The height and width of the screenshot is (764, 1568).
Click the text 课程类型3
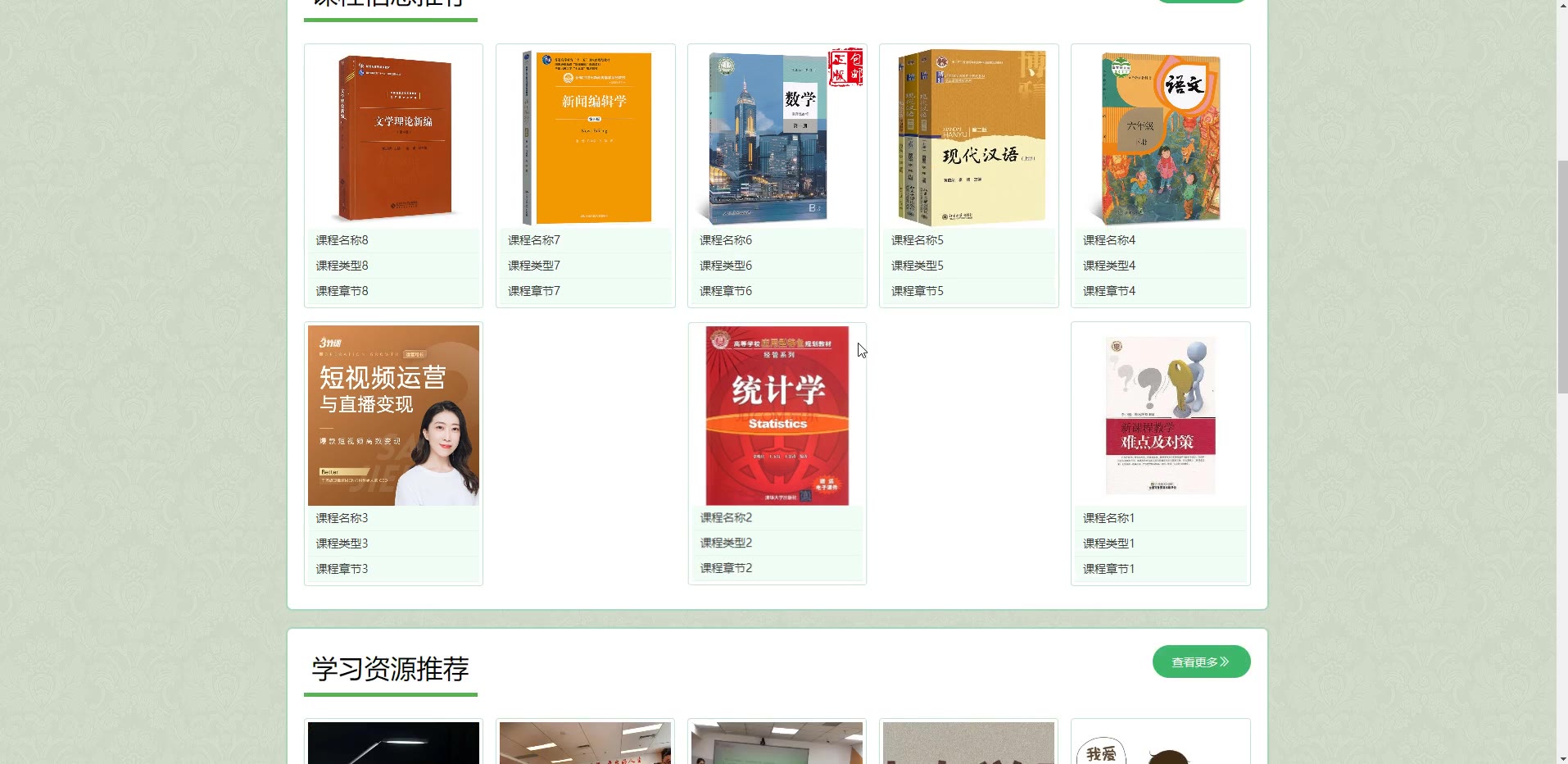coord(342,543)
